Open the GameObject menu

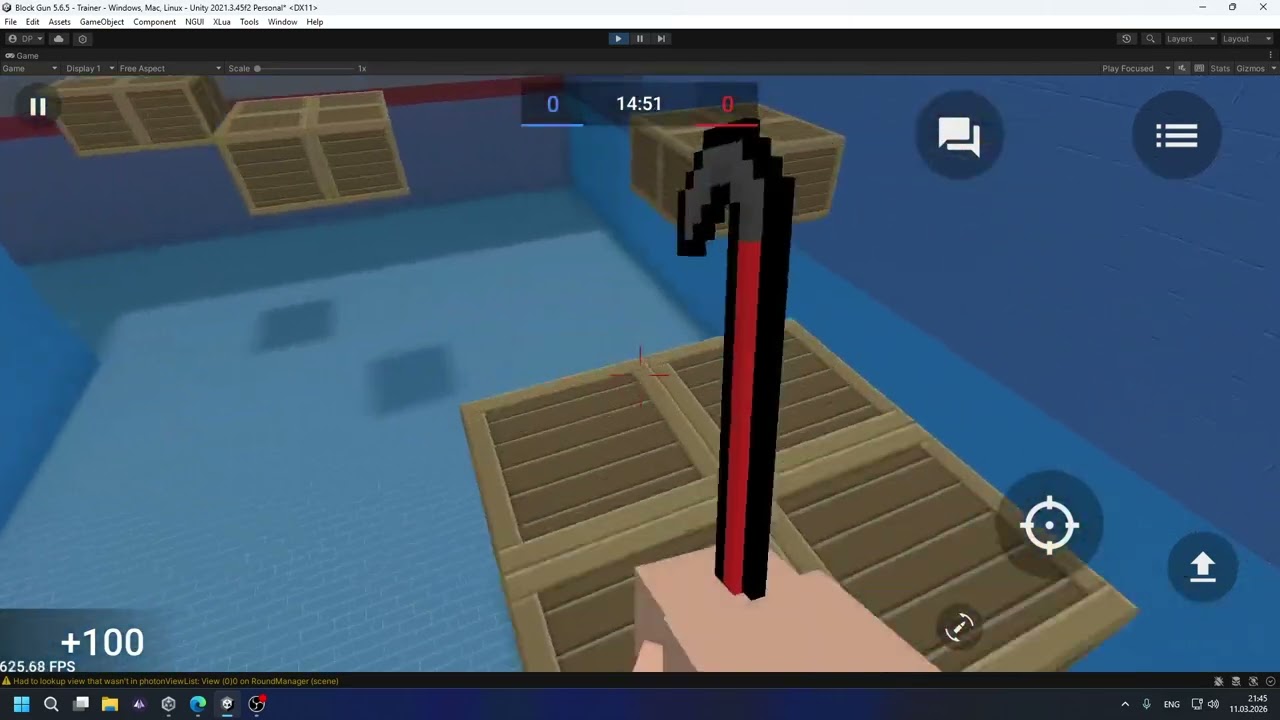(x=102, y=22)
